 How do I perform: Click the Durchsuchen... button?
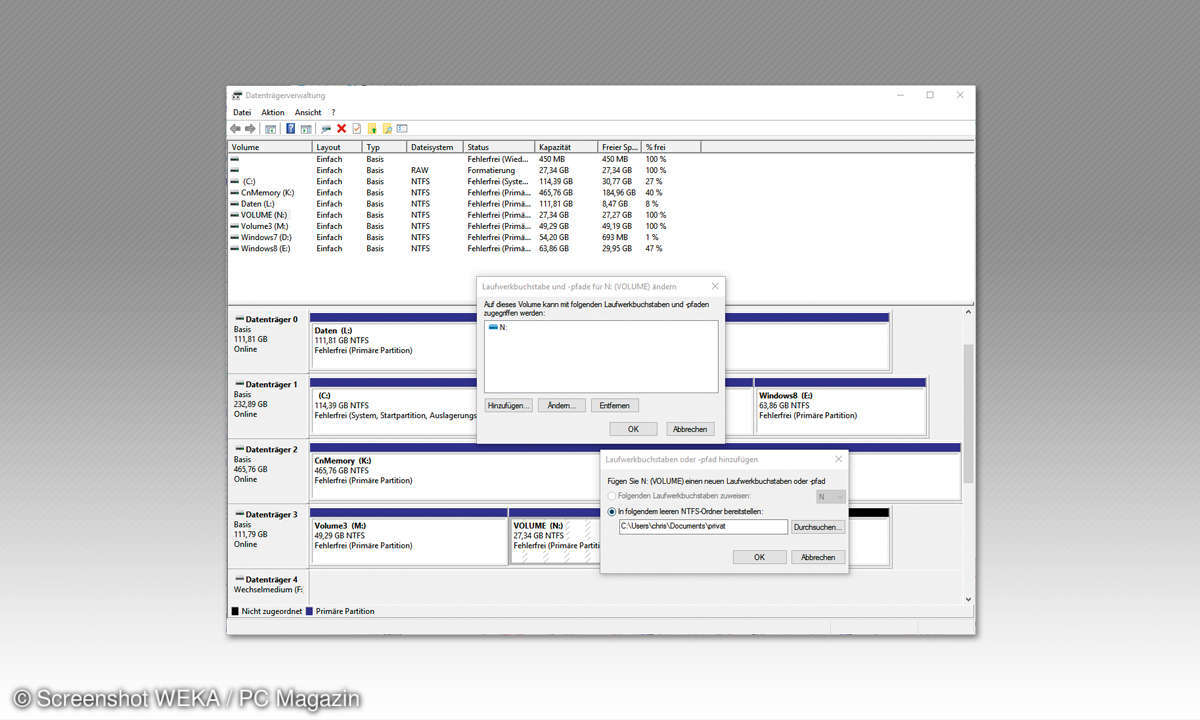[x=818, y=527]
